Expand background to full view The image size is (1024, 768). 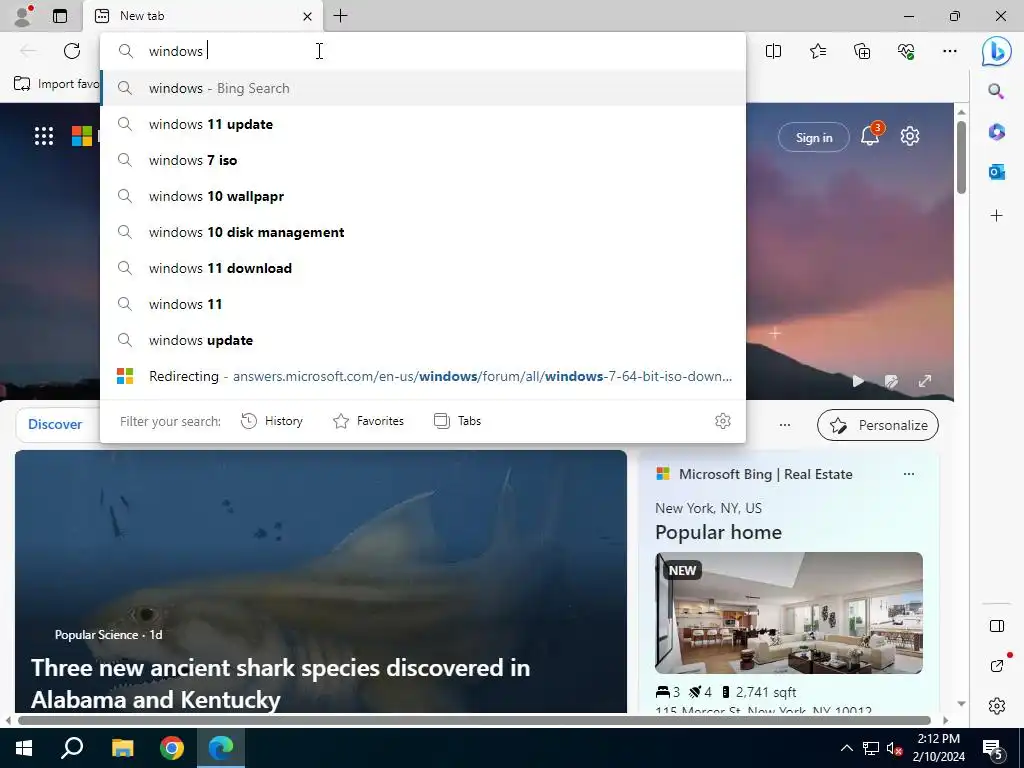tap(925, 381)
